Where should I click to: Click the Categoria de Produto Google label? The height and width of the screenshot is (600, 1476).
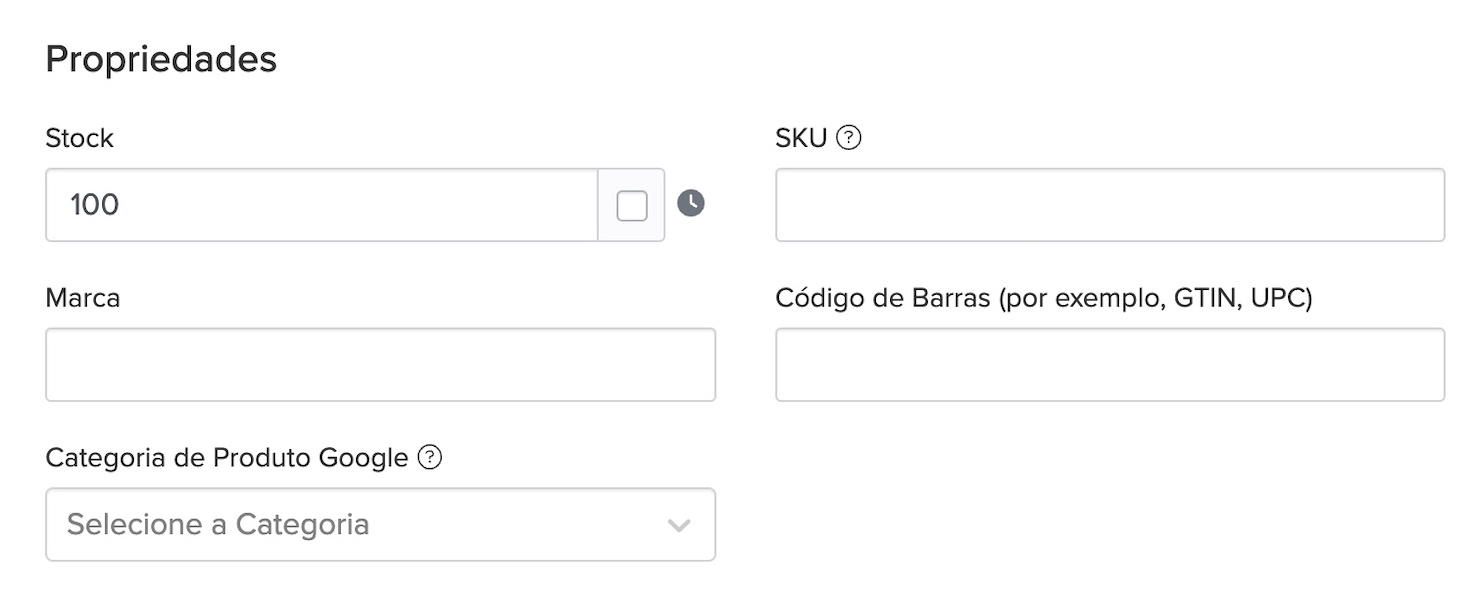pos(226,458)
